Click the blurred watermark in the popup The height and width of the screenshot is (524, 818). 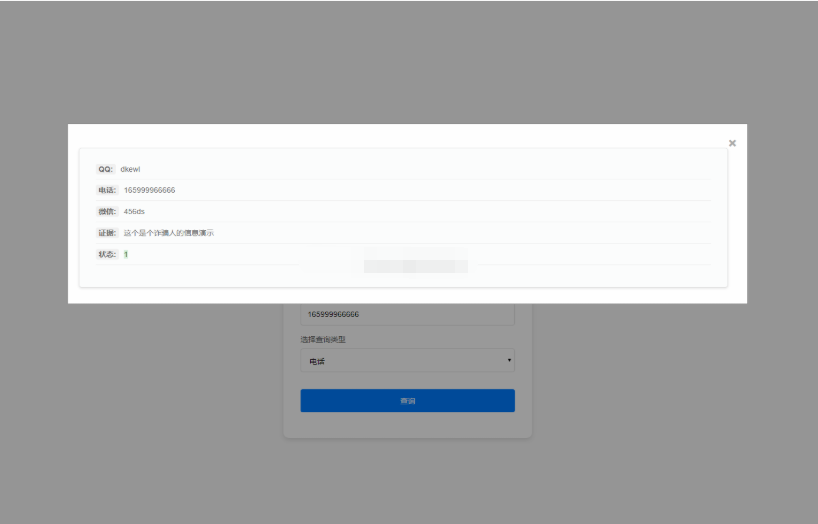(x=415, y=266)
